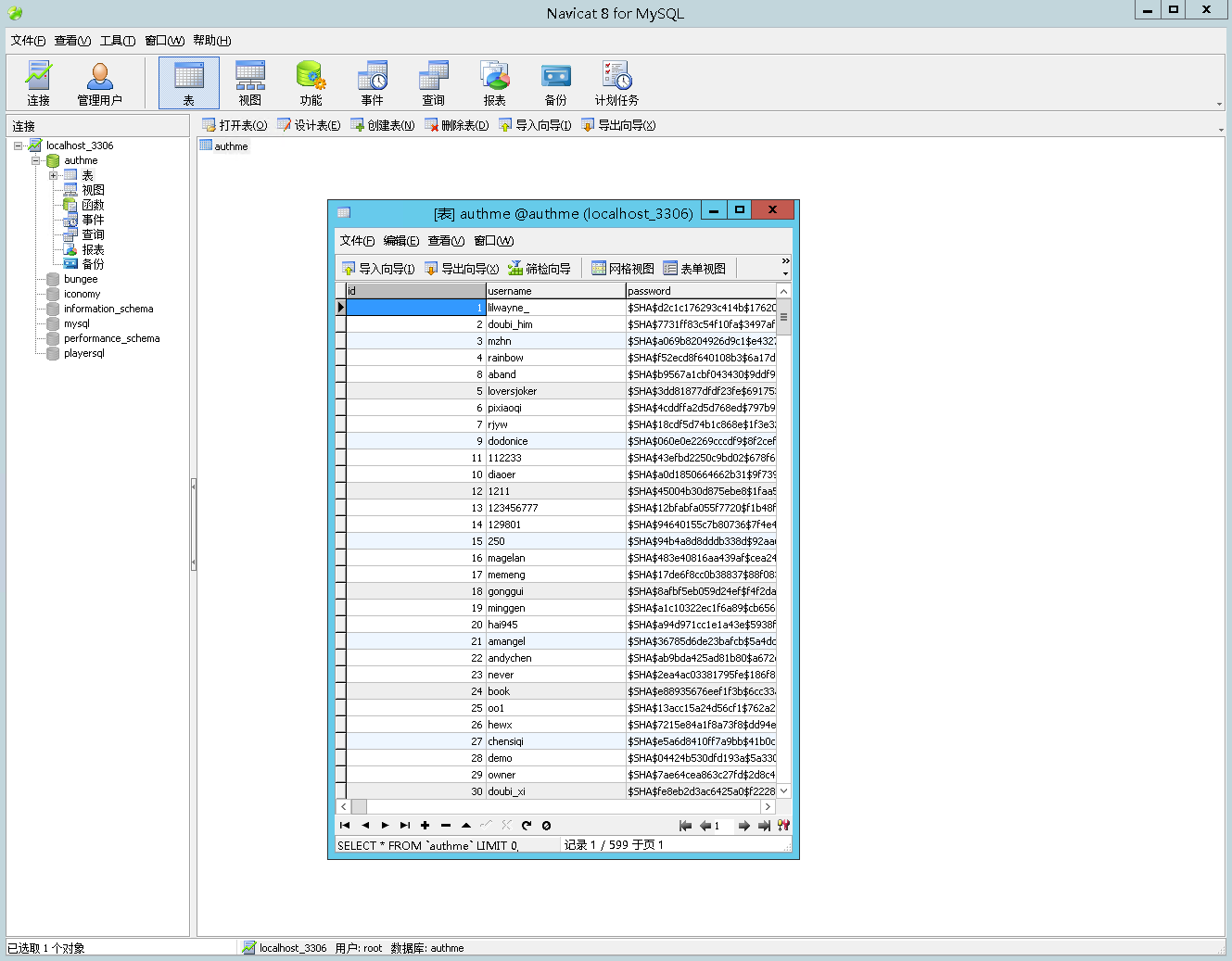Open 导入向导 in the authme table window
1232x961 pixels.
[x=377, y=269]
